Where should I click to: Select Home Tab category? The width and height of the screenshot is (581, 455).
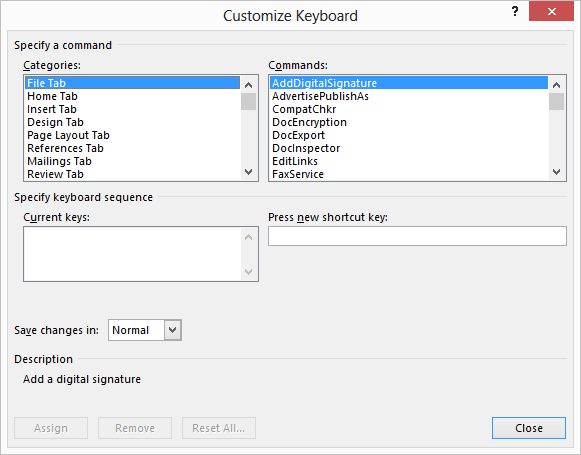click(132, 96)
